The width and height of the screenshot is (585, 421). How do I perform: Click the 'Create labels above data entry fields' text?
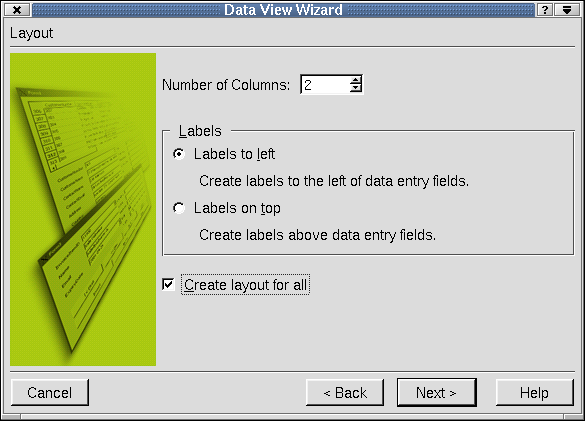tap(317, 235)
